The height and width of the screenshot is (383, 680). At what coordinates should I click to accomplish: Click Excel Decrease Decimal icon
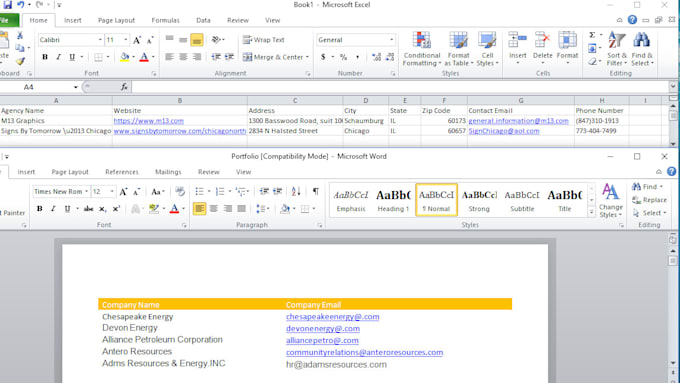[389, 57]
